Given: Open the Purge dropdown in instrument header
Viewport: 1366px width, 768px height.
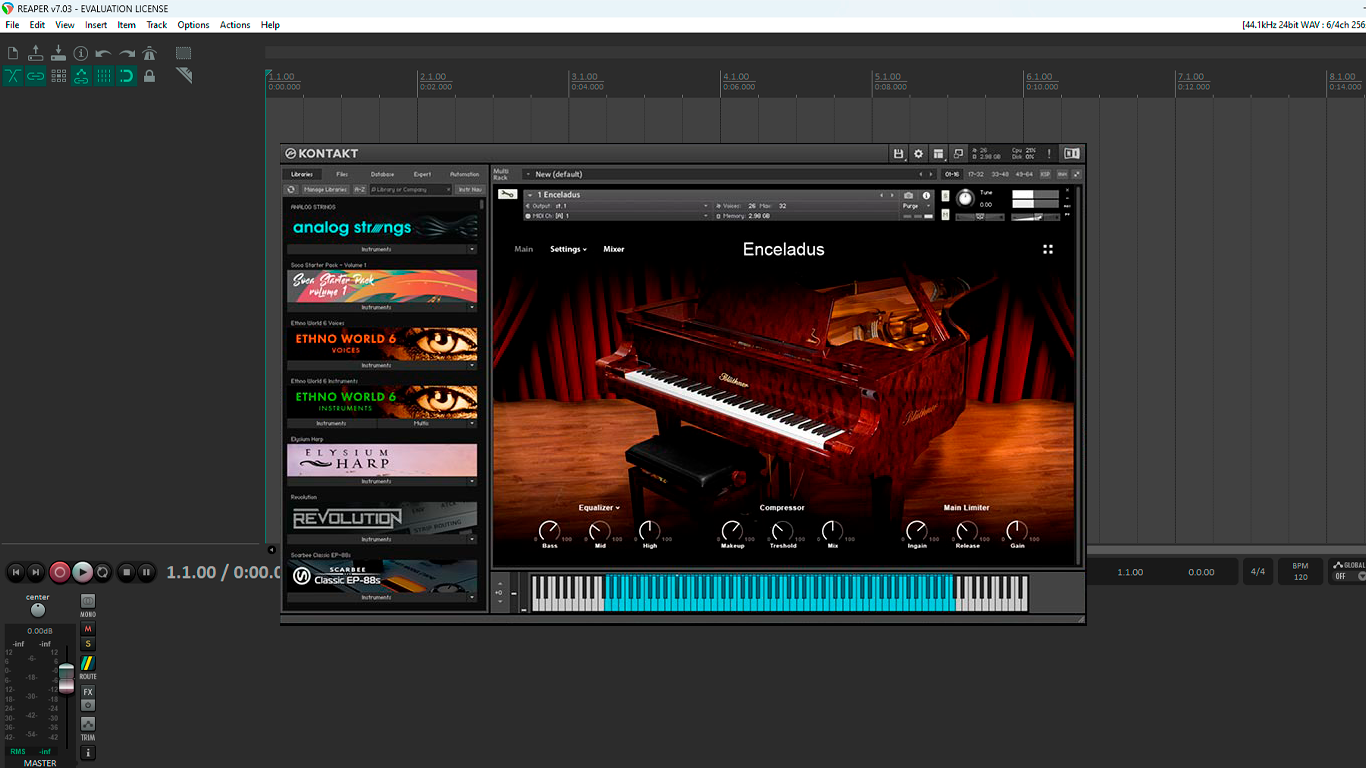Looking at the screenshot, I should (915, 206).
